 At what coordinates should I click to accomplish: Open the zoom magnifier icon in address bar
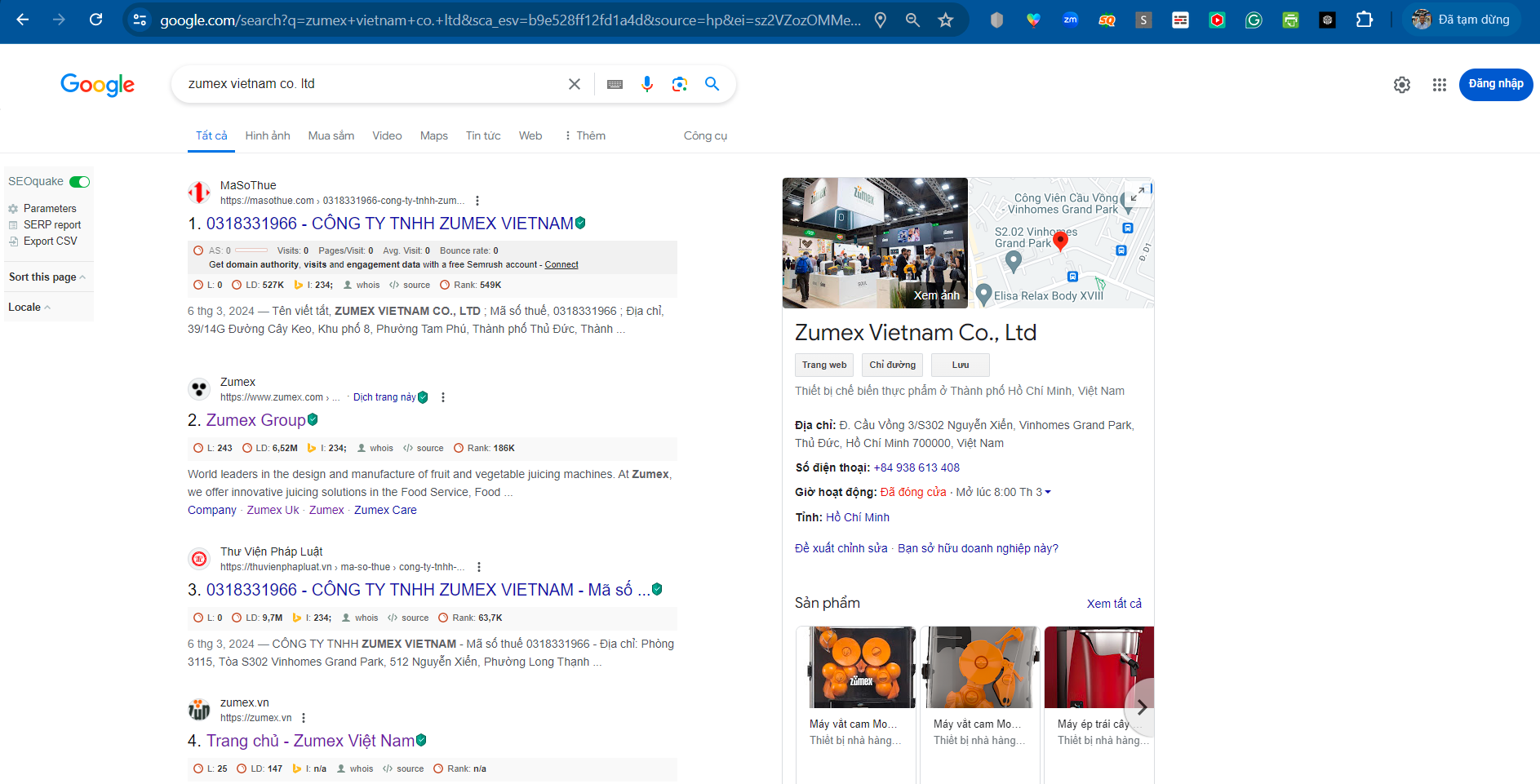click(x=913, y=20)
